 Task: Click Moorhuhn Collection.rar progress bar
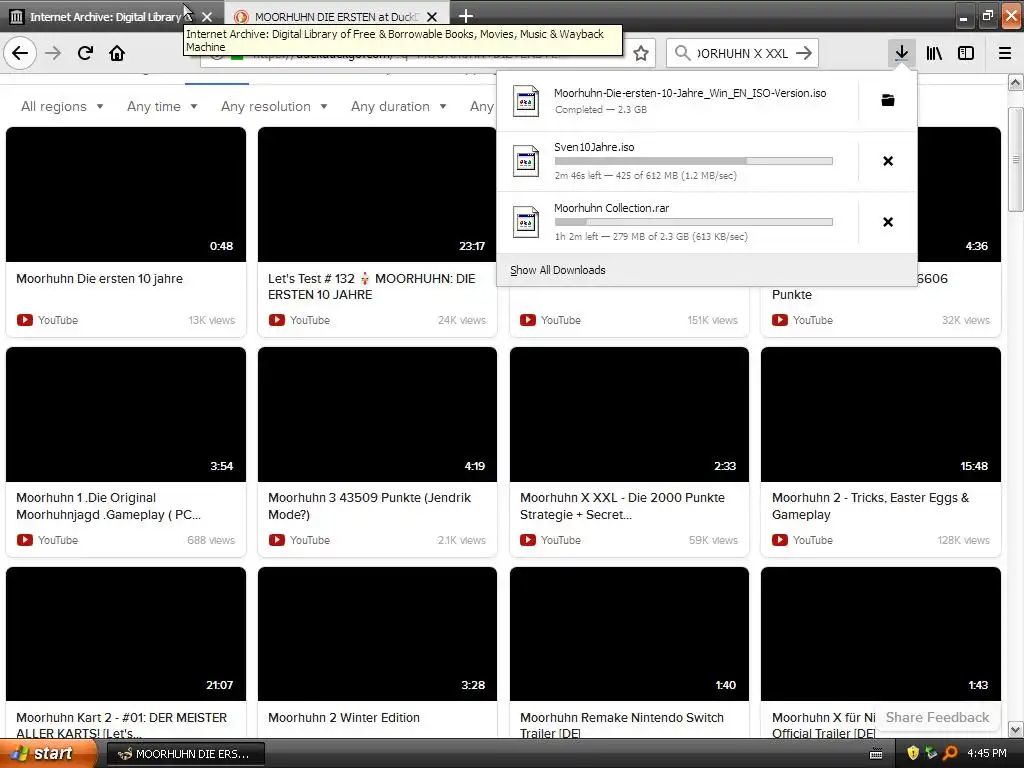pos(694,222)
